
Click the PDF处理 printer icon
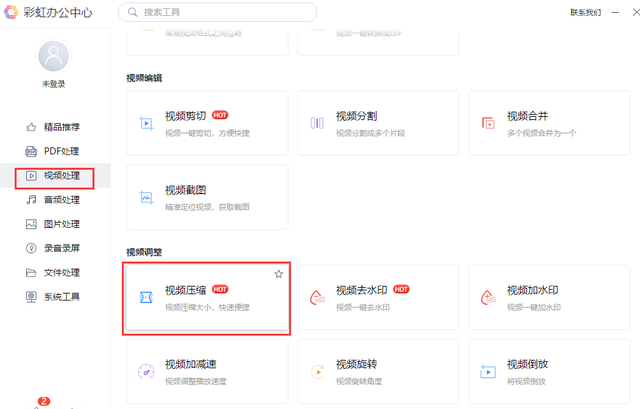[x=31, y=151]
